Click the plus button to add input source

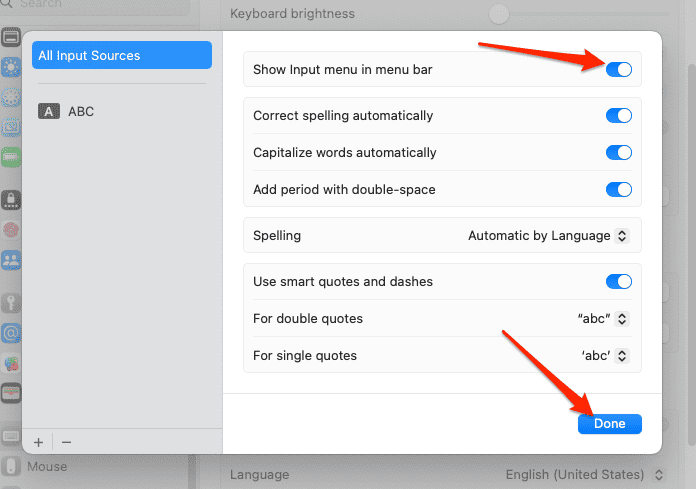pyautogui.click(x=38, y=441)
